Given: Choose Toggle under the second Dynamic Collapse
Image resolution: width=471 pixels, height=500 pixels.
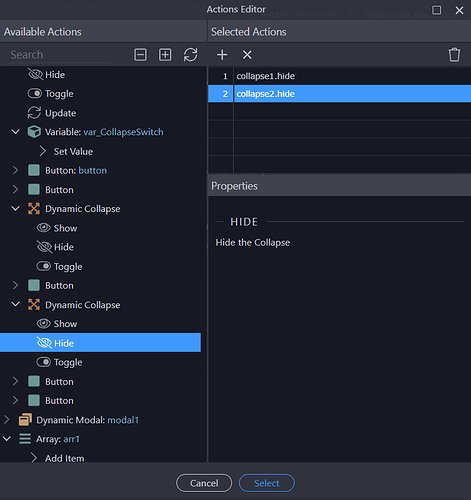Looking at the screenshot, I should point(68,362).
